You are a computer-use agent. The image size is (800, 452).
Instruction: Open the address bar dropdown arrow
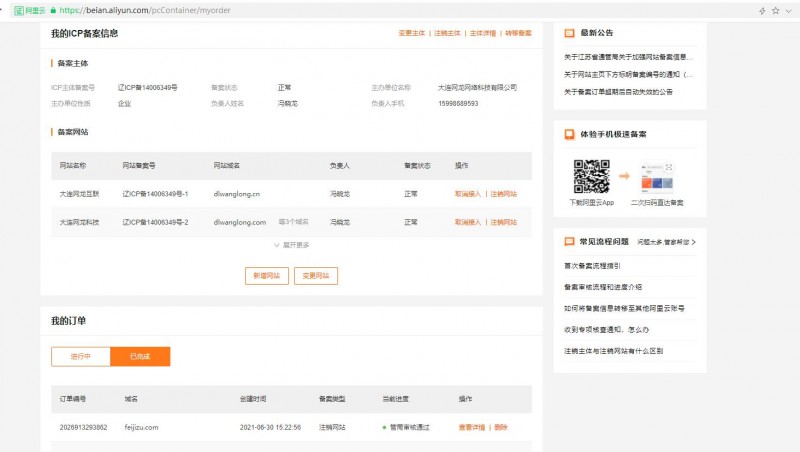coord(789,9)
